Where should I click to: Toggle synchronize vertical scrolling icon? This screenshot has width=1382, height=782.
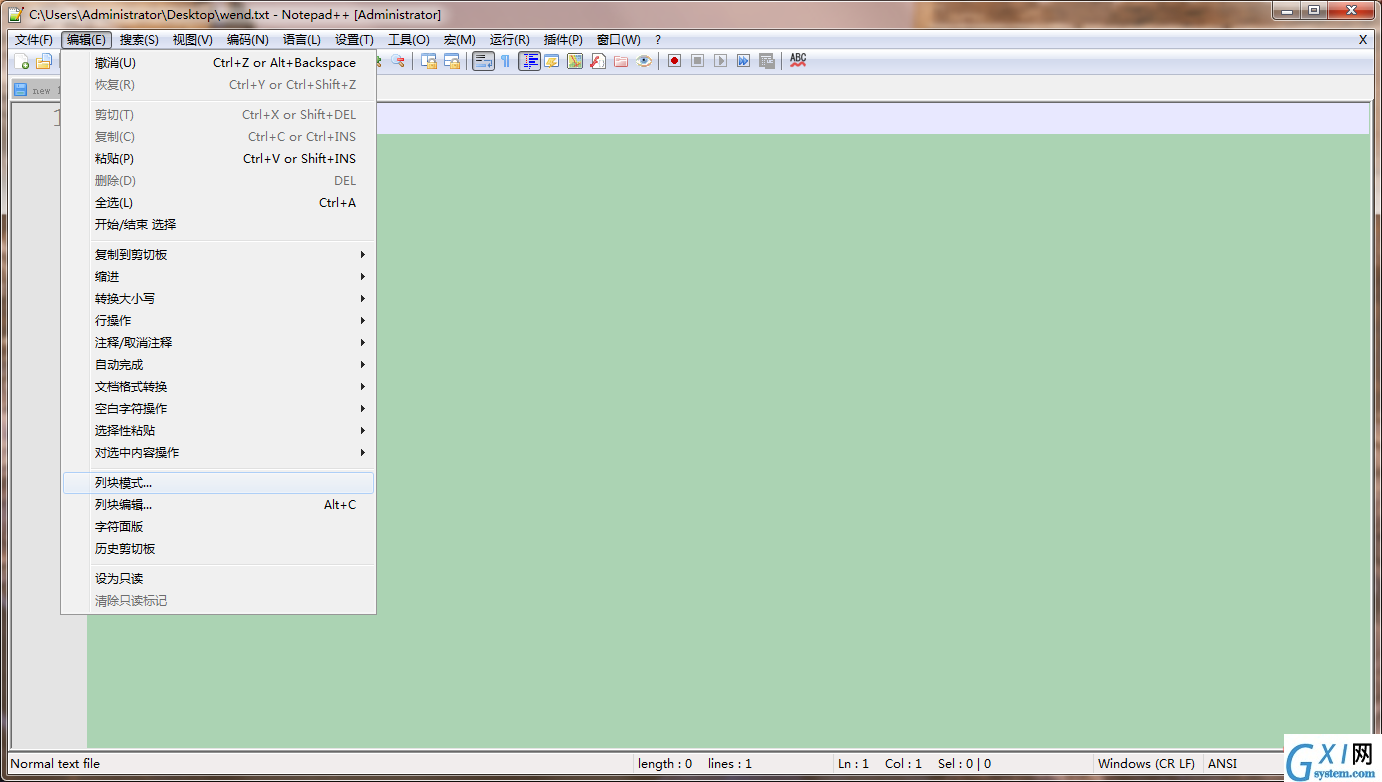429,61
